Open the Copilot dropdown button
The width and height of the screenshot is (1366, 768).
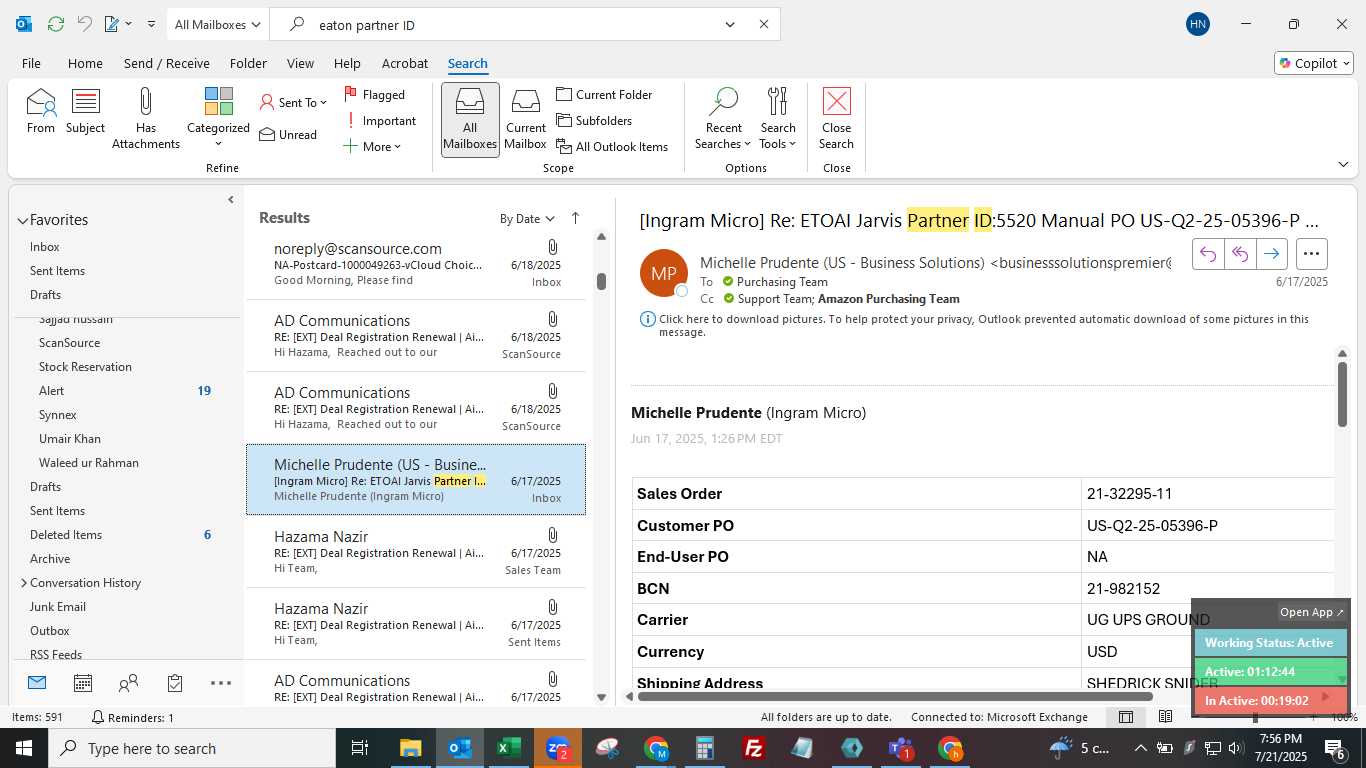click(x=1314, y=63)
